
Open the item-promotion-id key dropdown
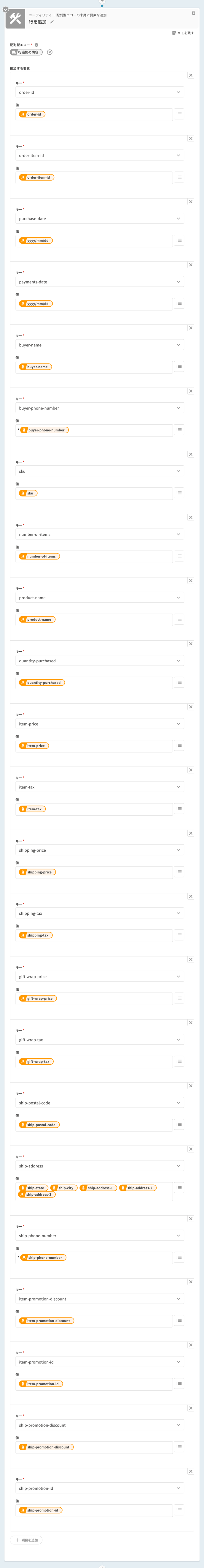[x=100, y=1362]
